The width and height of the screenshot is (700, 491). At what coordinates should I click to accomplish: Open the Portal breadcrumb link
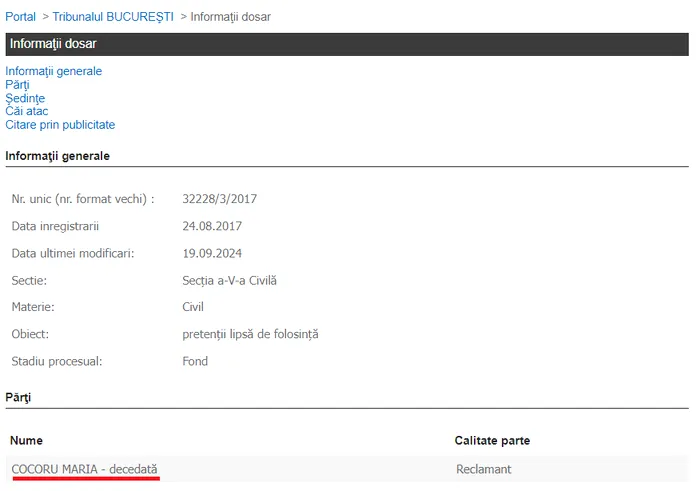20,17
